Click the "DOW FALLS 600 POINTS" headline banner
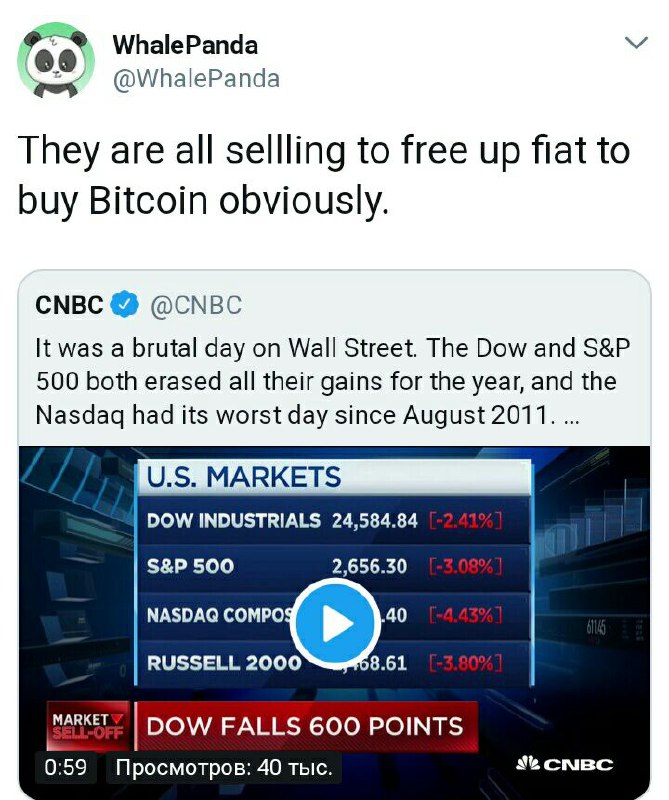669x800 pixels. [x=305, y=726]
